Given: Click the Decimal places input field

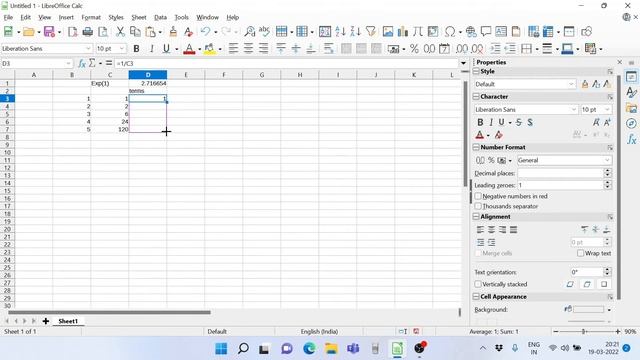Looking at the screenshot, I should coord(561,173).
